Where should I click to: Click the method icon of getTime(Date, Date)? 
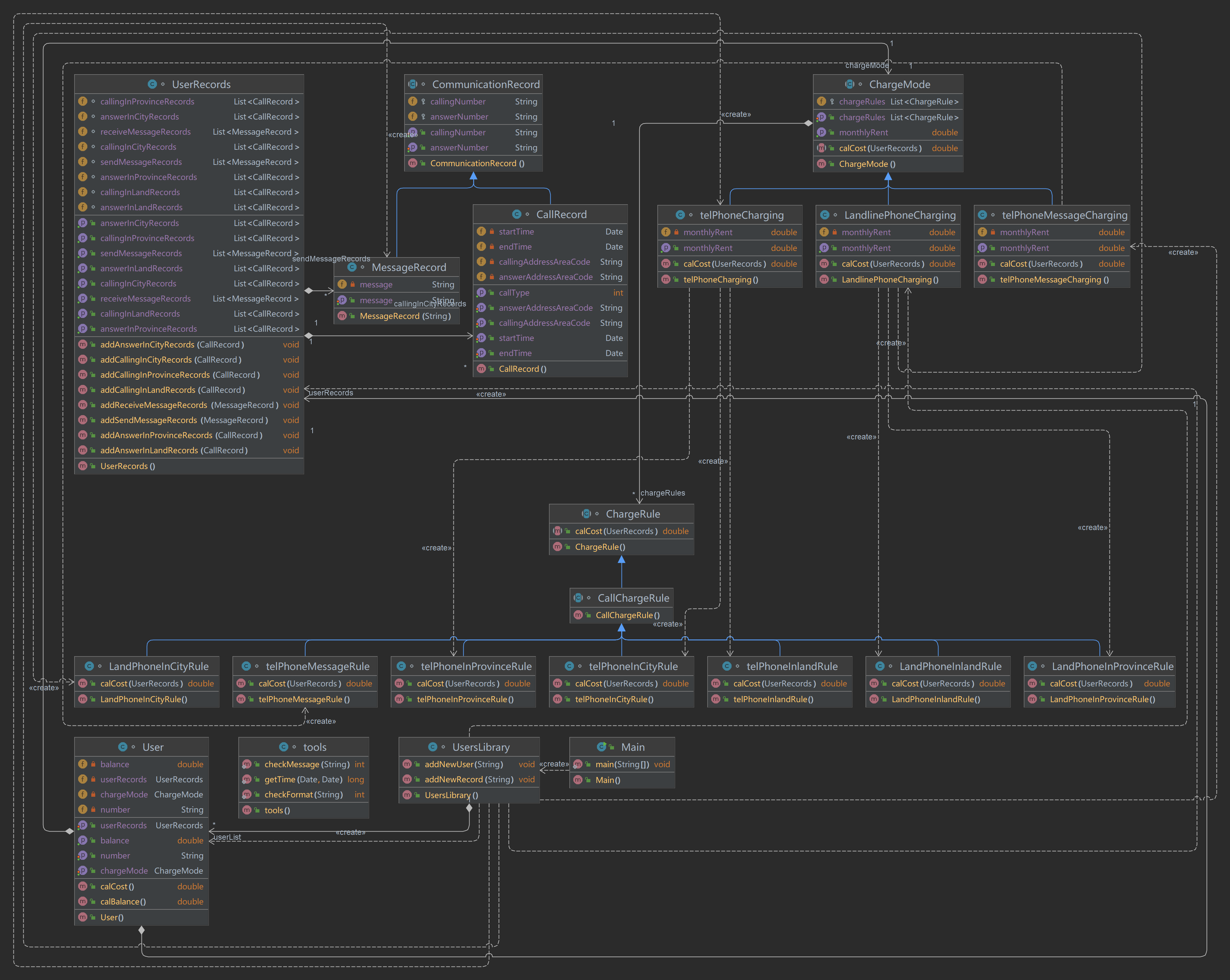[x=247, y=779]
